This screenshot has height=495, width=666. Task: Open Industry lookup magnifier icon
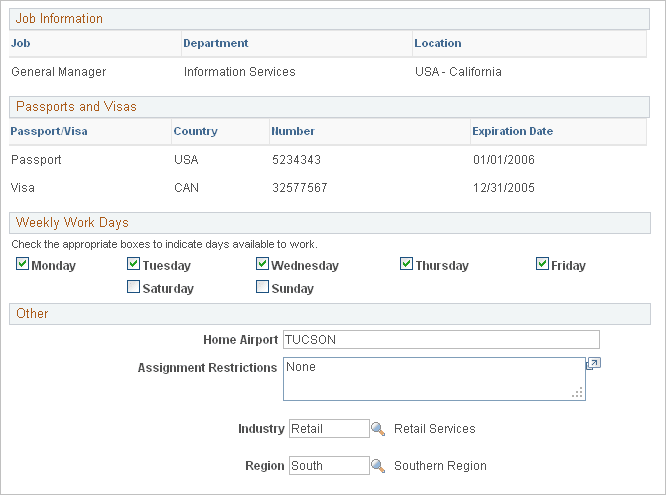click(x=378, y=429)
